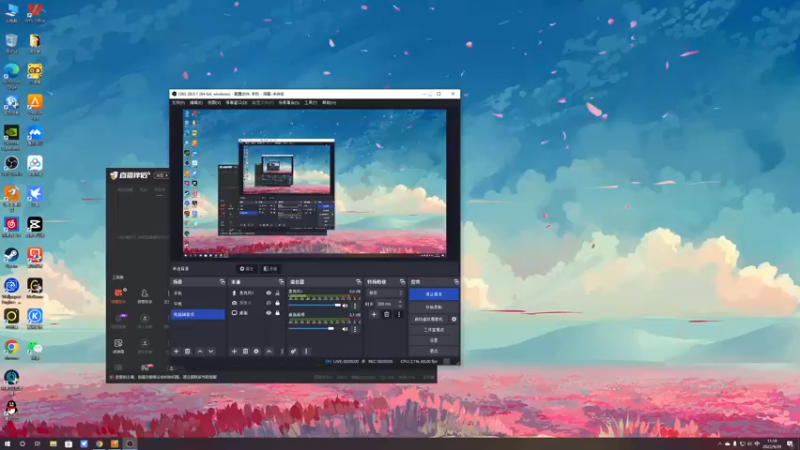
Task: Add a new scene with plus icon
Action: 176,351
